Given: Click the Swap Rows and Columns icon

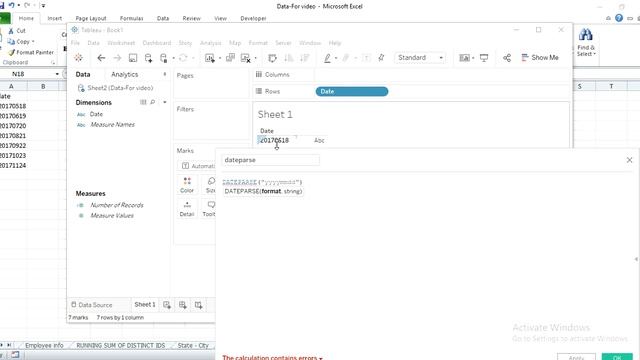Looking at the screenshot, I should coord(272,58).
